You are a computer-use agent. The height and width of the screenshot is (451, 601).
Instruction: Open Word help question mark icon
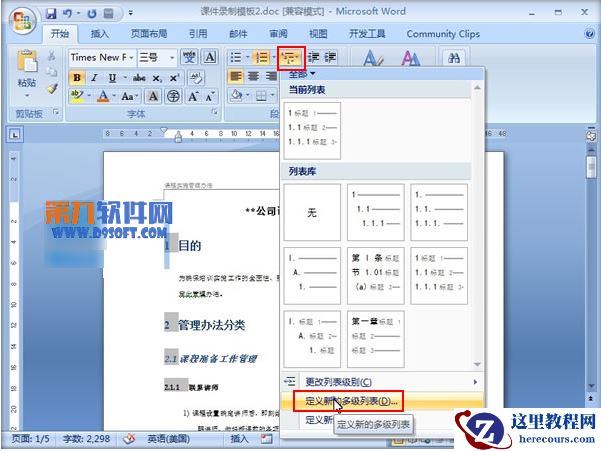pyautogui.click(x=590, y=34)
